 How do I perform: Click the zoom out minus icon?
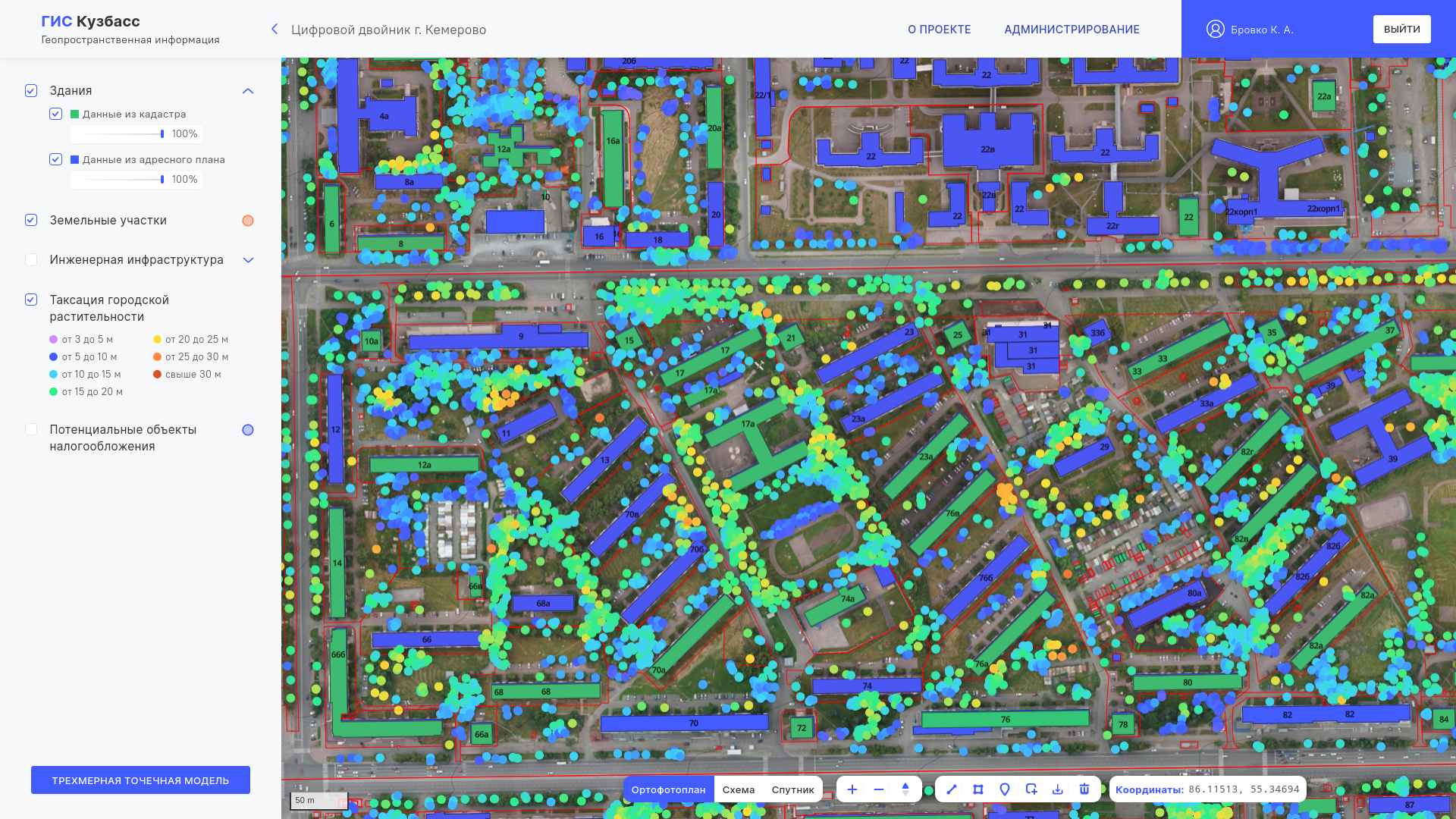click(x=879, y=789)
